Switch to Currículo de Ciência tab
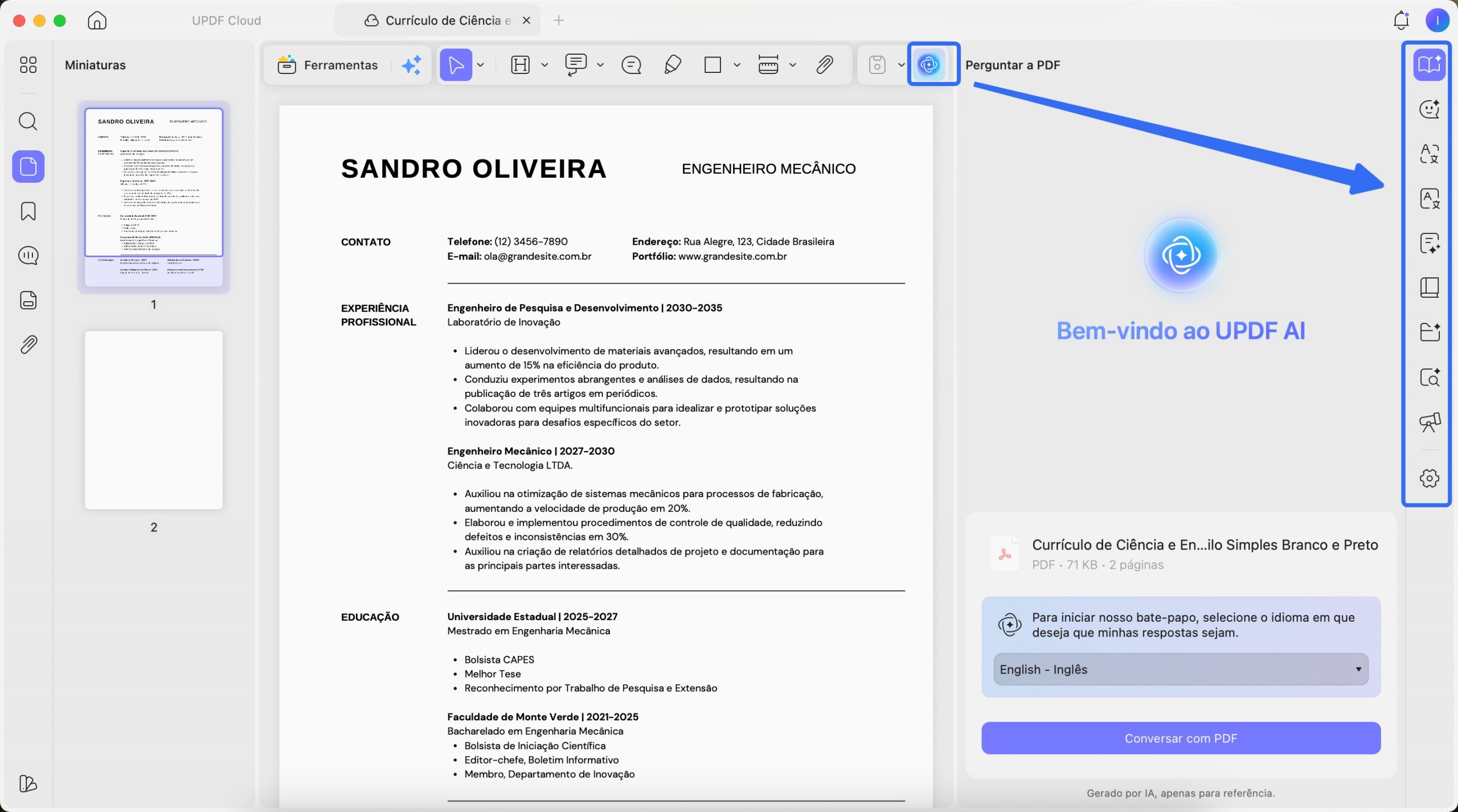The image size is (1458, 812). click(x=437, y=20)
